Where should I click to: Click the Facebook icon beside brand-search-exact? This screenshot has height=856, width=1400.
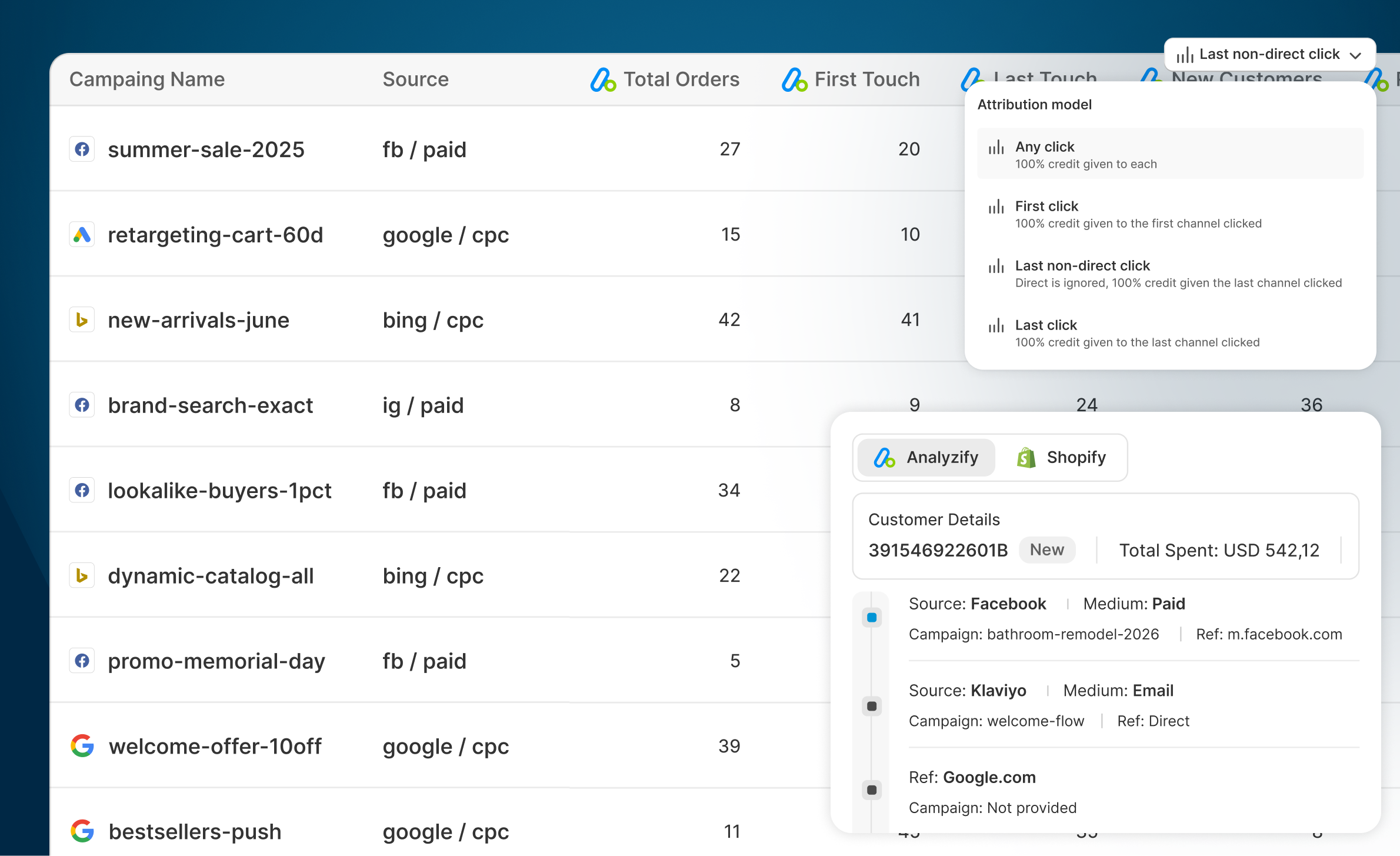click(x=82, y=405)
